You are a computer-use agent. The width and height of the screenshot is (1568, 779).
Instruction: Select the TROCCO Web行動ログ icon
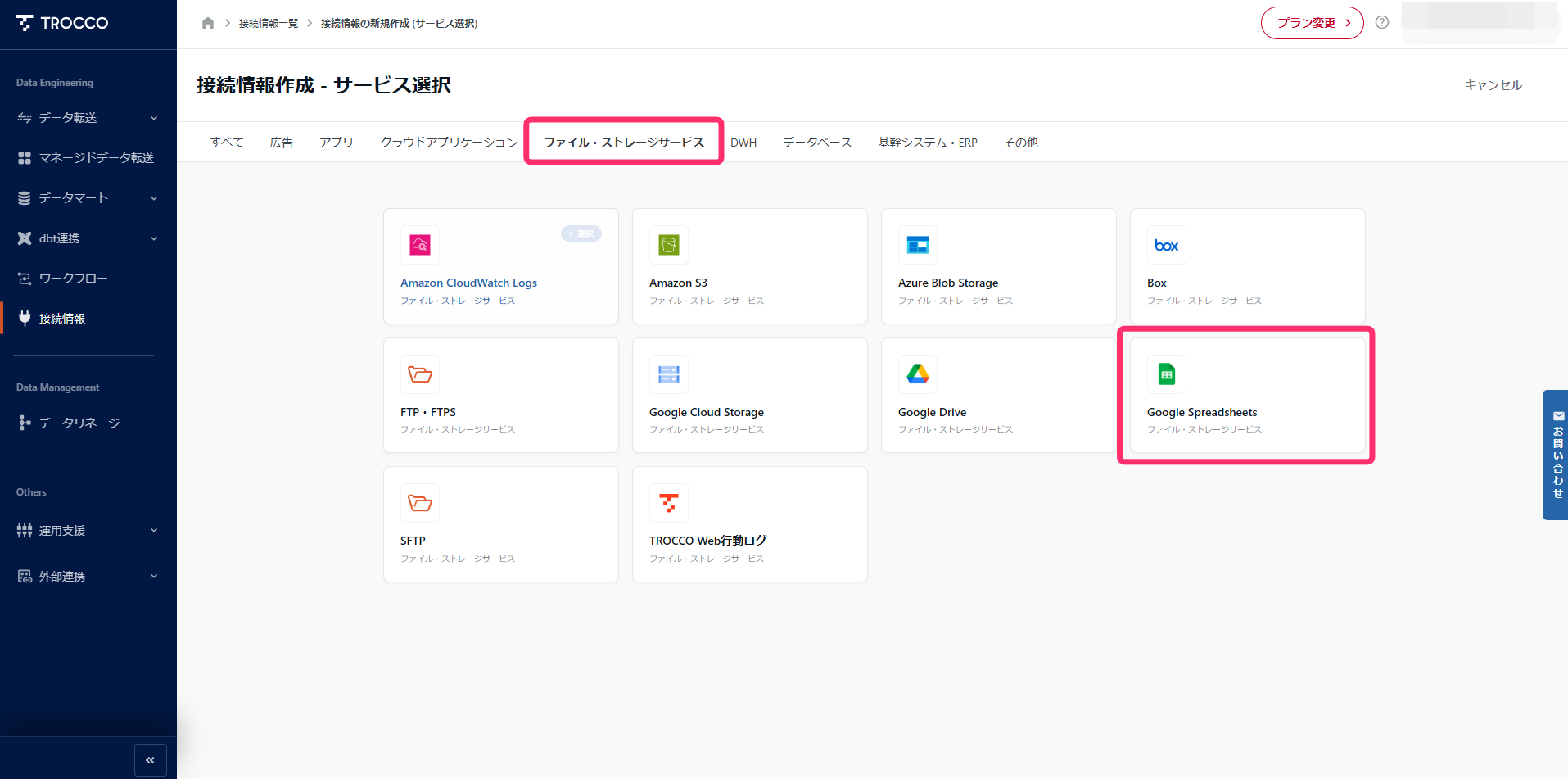(x=668, y=503)
